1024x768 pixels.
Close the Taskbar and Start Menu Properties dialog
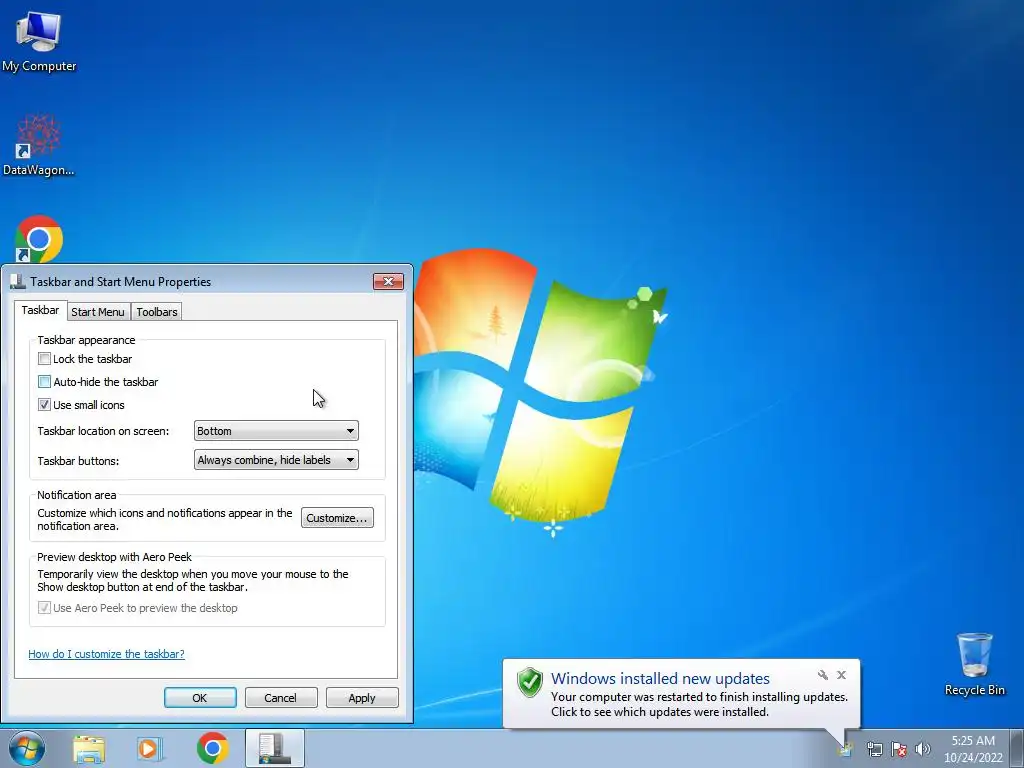point(389,281)
